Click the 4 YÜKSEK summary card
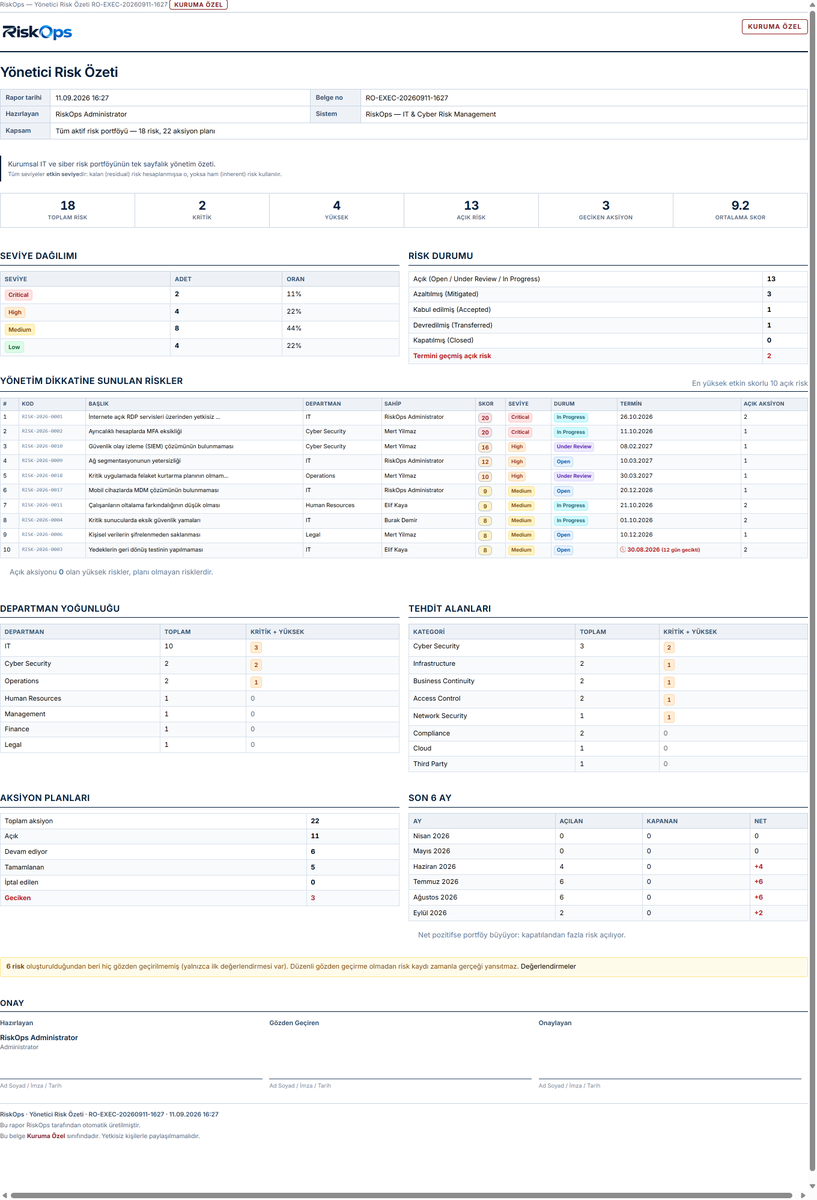The height and width of the screenshot is (1200, 817). (336, 209)
